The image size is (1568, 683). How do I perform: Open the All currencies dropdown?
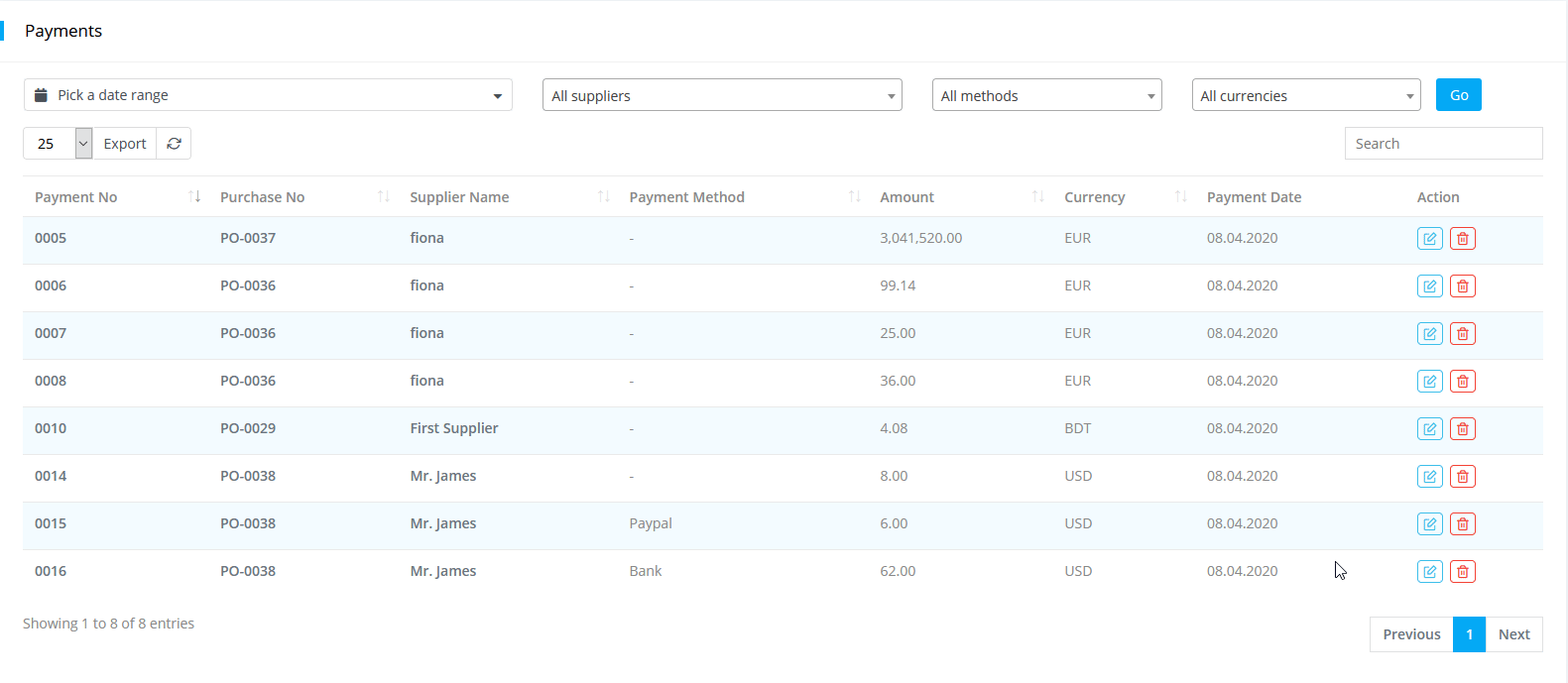coord(1305,95)
